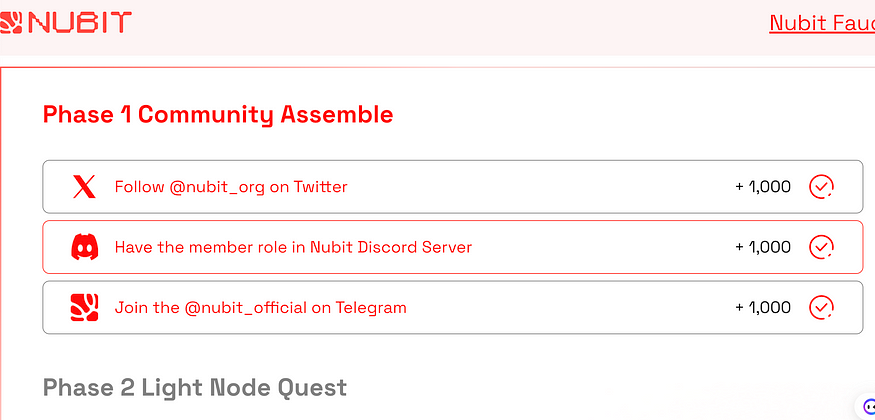Select 'Join the @nubit_official on Telegram' text
This screenshot has width=875, height=420.
pyautogui.click(x=261, y=307)
